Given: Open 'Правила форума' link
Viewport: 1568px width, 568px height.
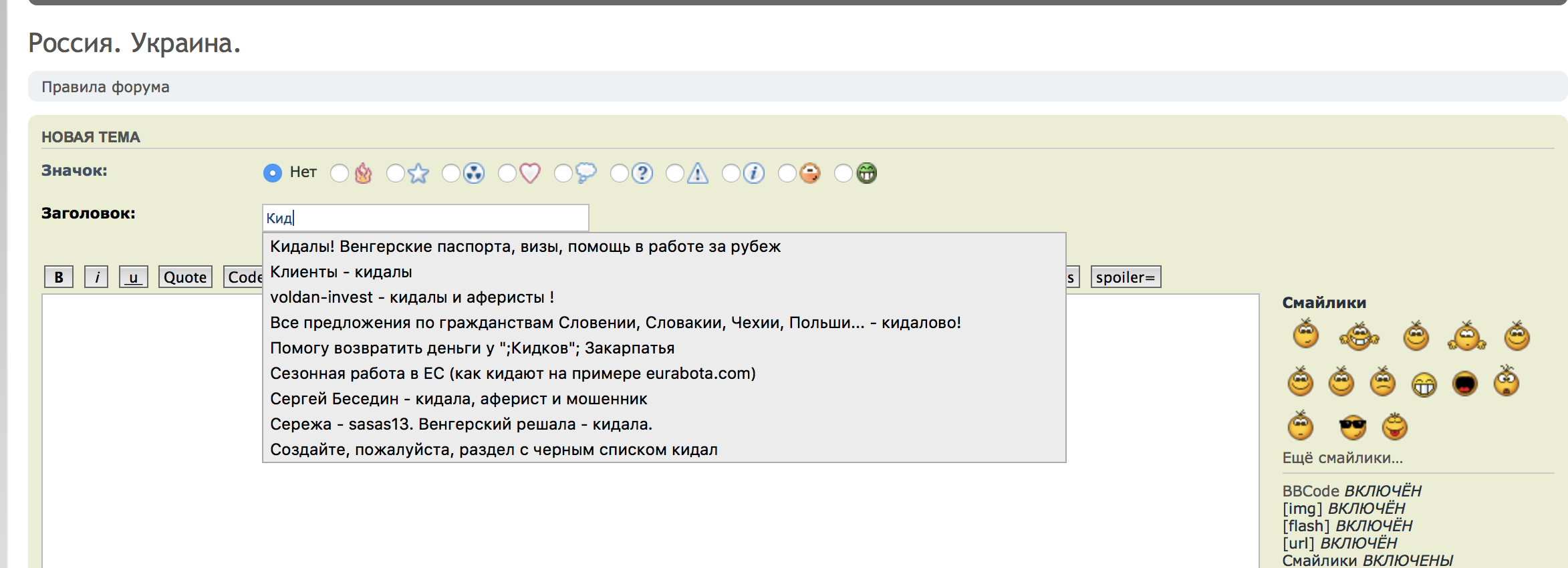Looking at the screenshot, I should pyautogui.click(x=106, y=87).
